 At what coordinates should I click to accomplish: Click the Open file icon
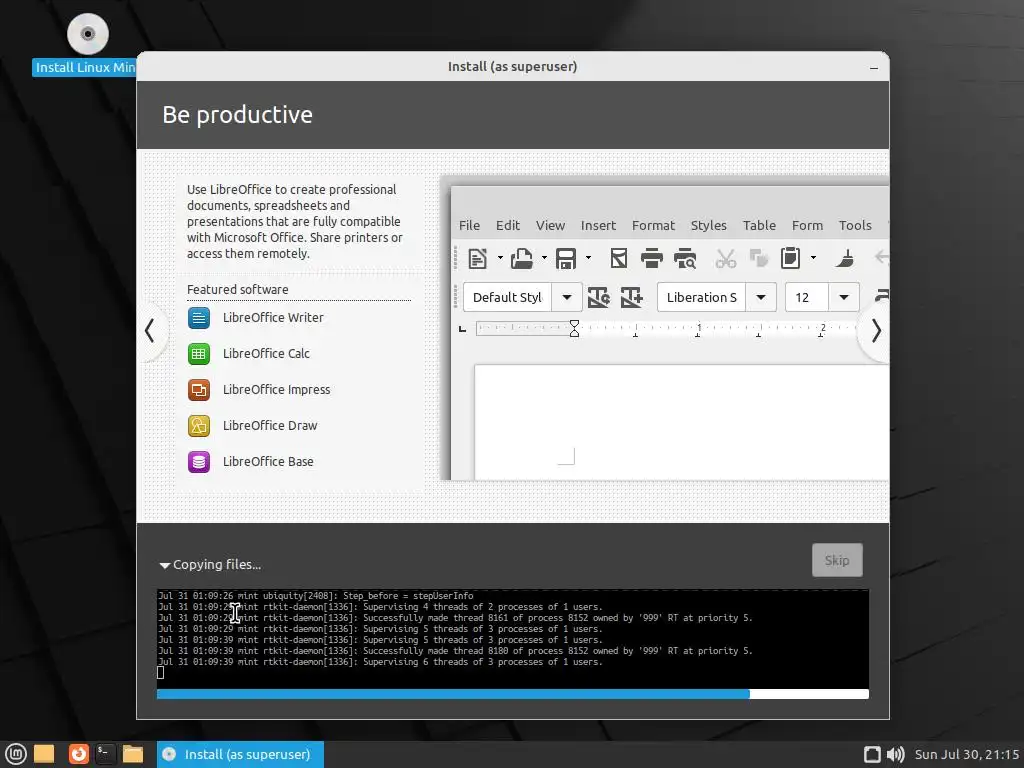tap(521, 259)
